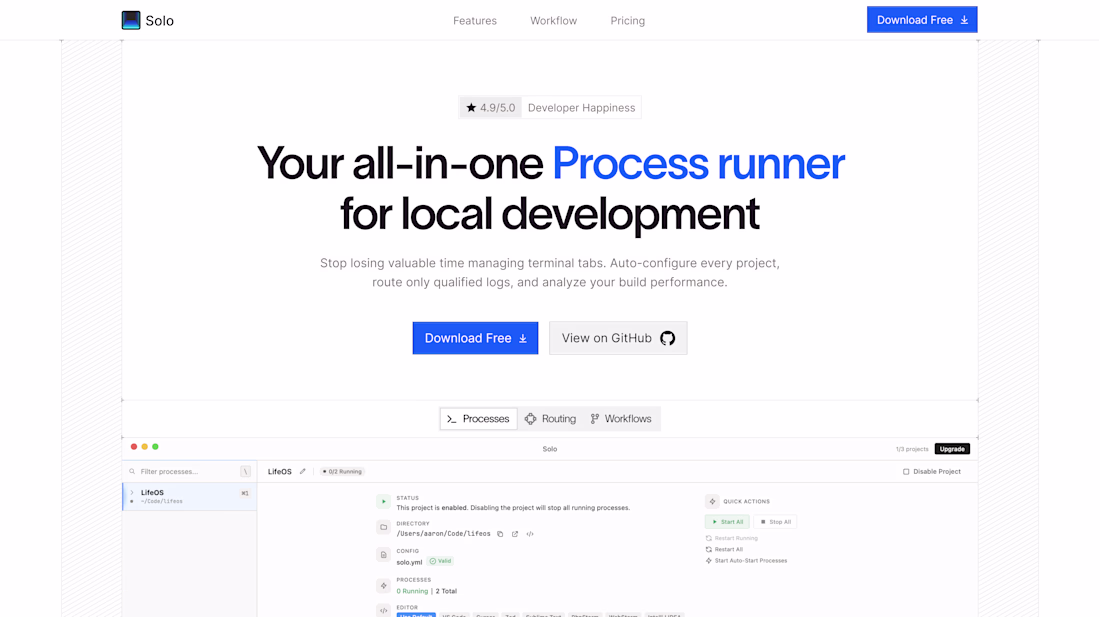Click the Start All button
1100x617 pixels.
[727, 522]
